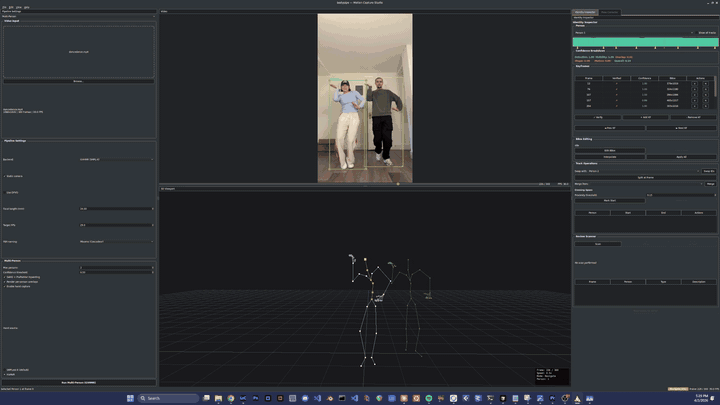The width and height of the screenshot is (720, 405).
Task: Select the SMPLest-X hand source radio option
Action: [x=17, y=370]
